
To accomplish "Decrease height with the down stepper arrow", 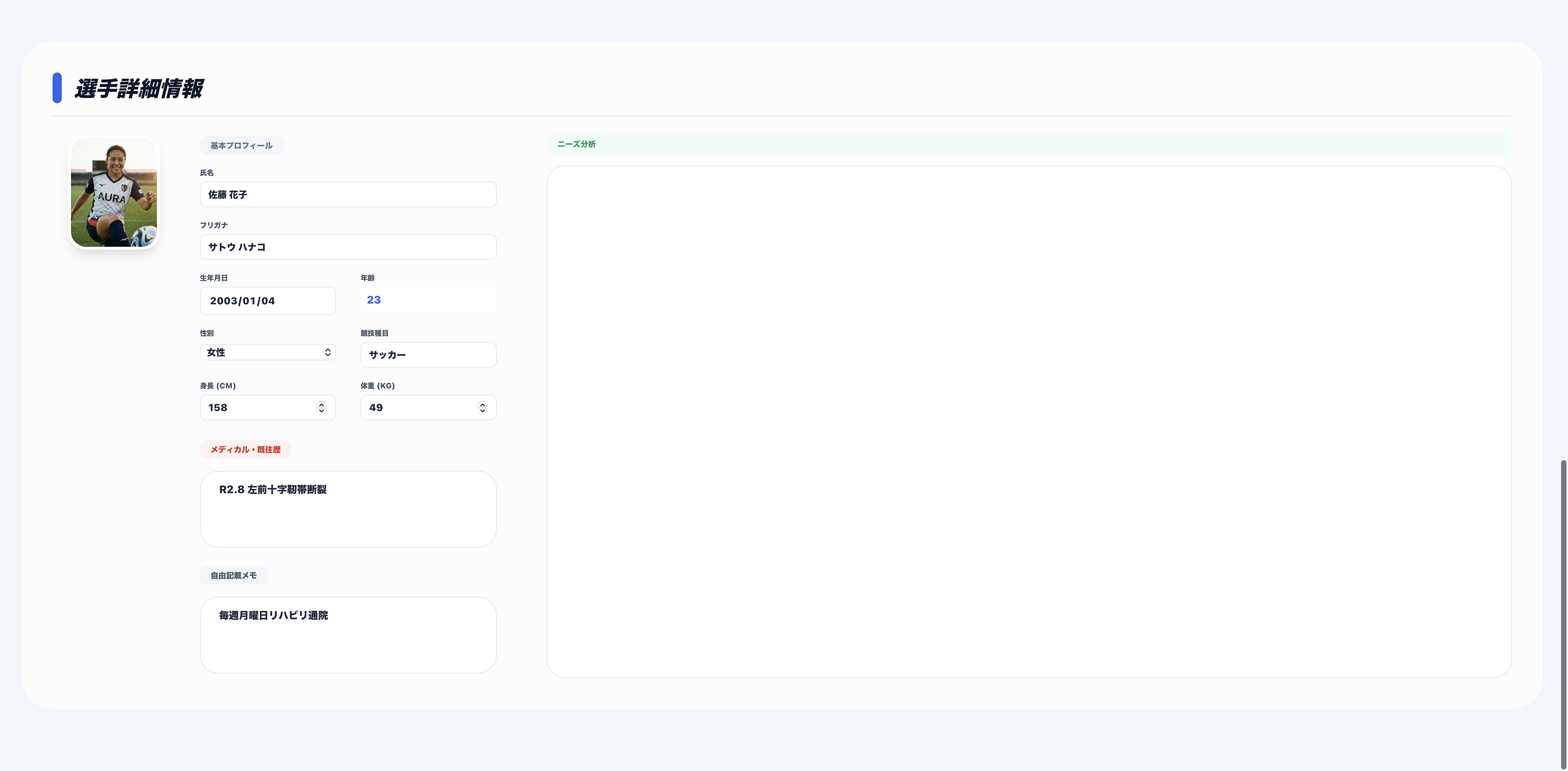I will tap(322, 411).
